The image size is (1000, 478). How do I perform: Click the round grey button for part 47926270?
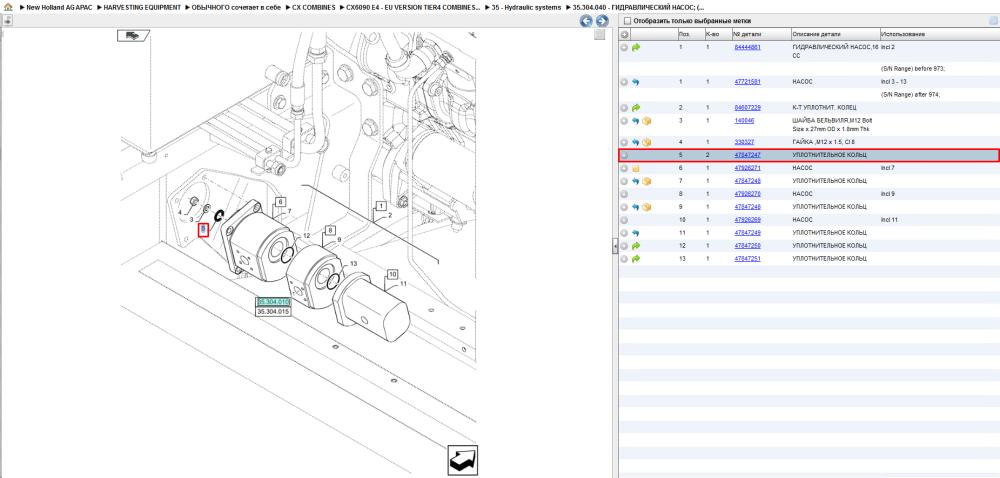(x=624, y=194)
